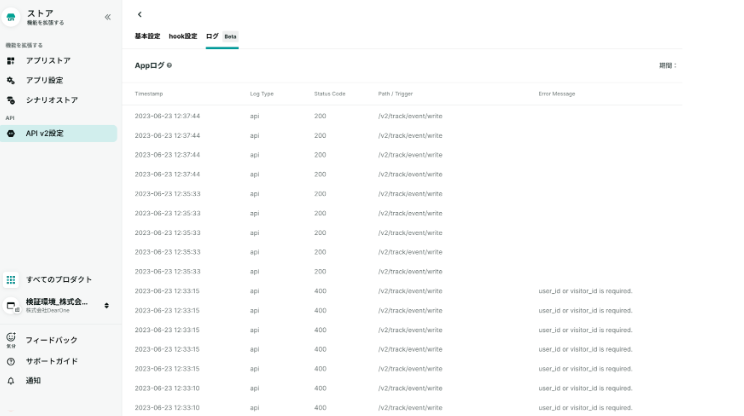Switch to the hook設定 tab
This screenshot has height=416, width=744.
point(183,36)
